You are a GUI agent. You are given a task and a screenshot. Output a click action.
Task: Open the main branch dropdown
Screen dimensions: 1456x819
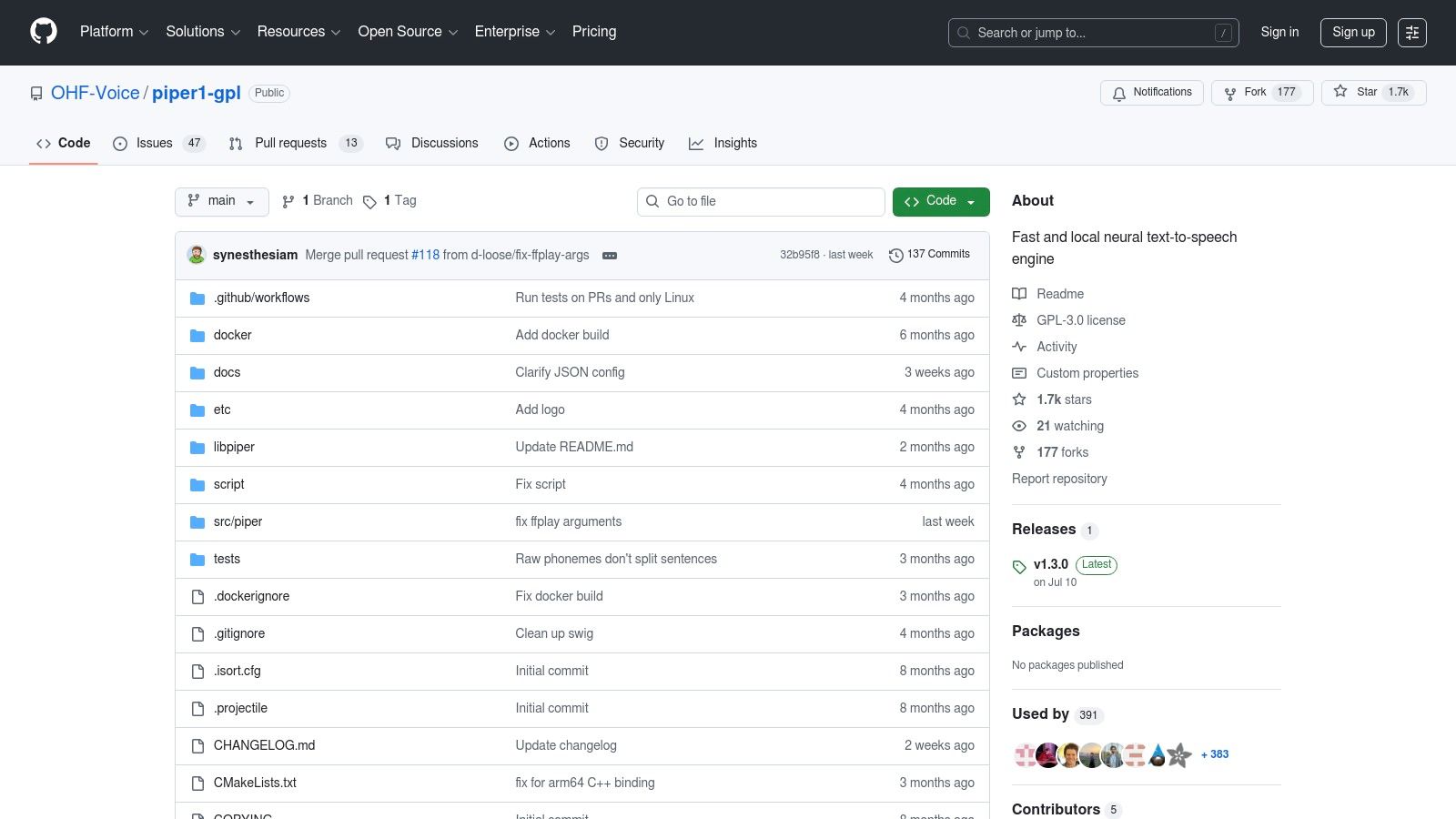point(221,201)
